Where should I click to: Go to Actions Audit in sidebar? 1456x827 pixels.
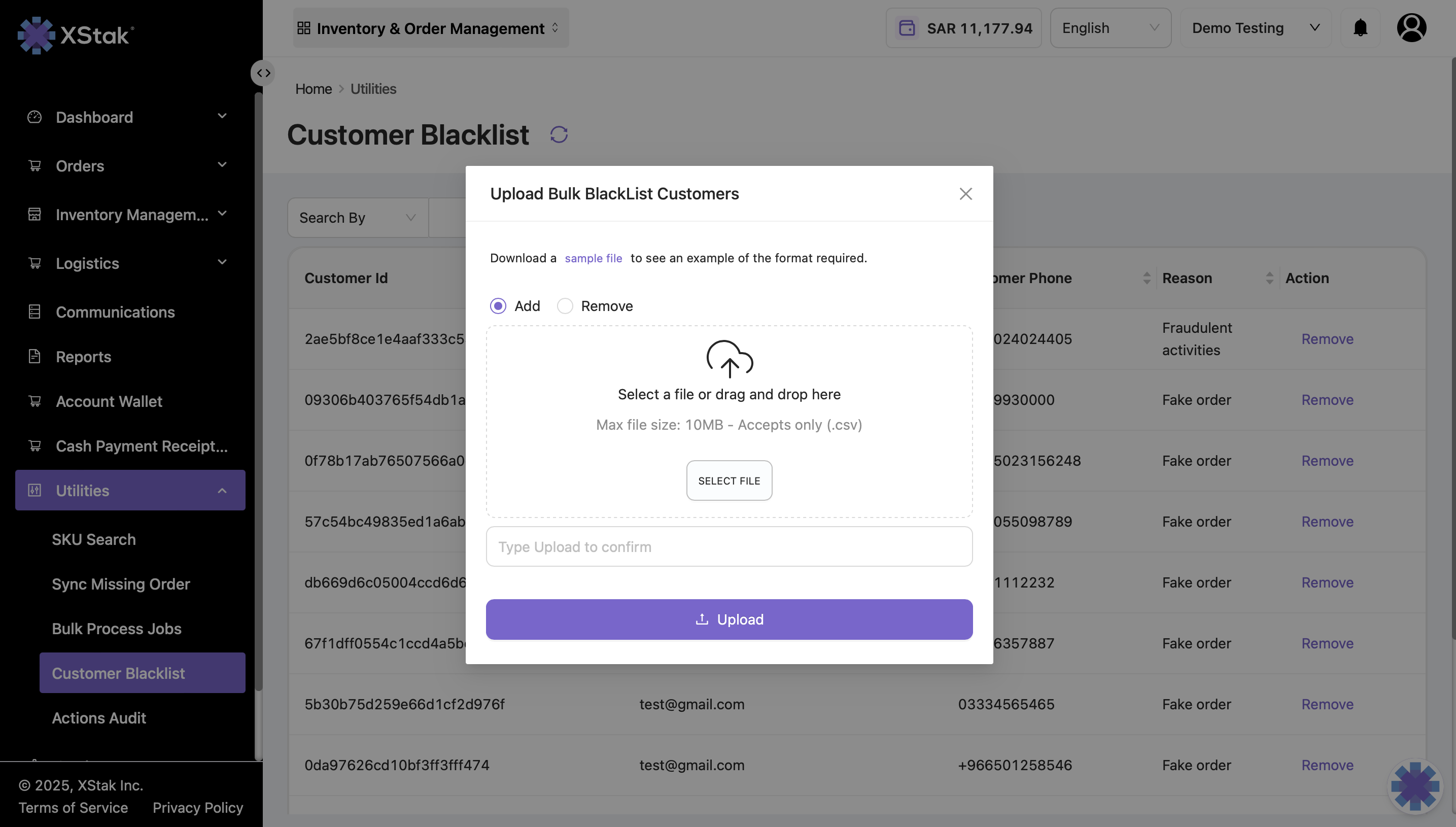click(x=99, y=718)
